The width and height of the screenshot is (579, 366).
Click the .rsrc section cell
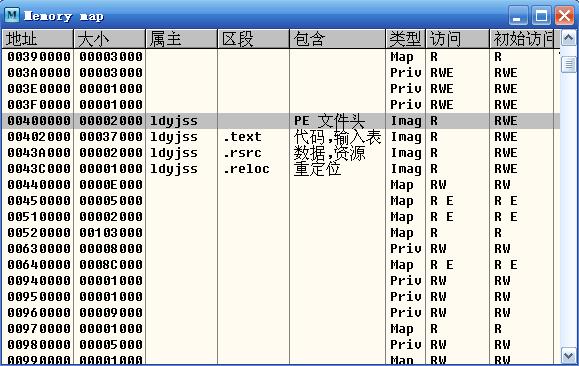242,153
